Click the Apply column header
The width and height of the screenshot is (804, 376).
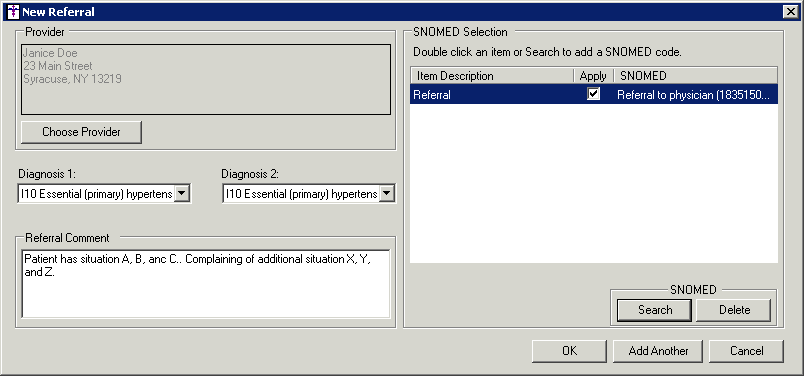click(593, 76)
